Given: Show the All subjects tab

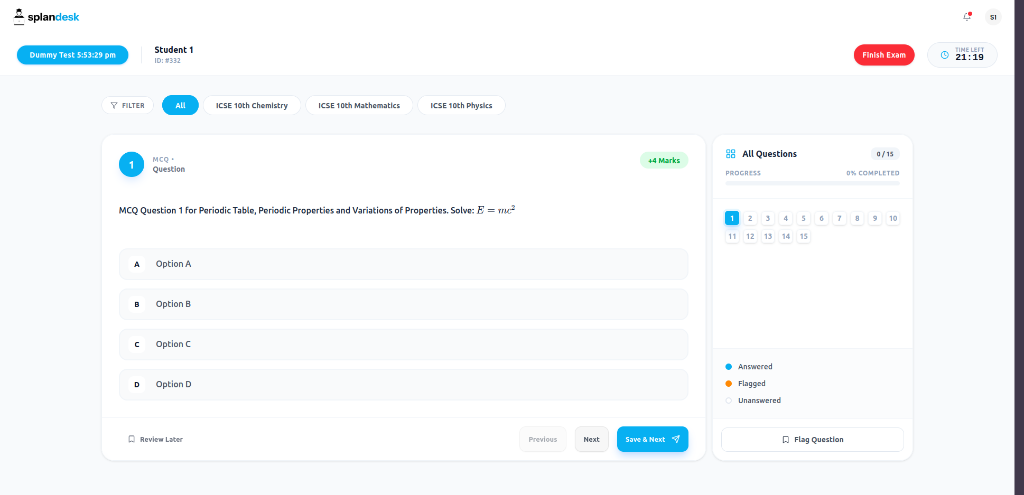Looking at the screenshot, I should click(x=180, y=105).
